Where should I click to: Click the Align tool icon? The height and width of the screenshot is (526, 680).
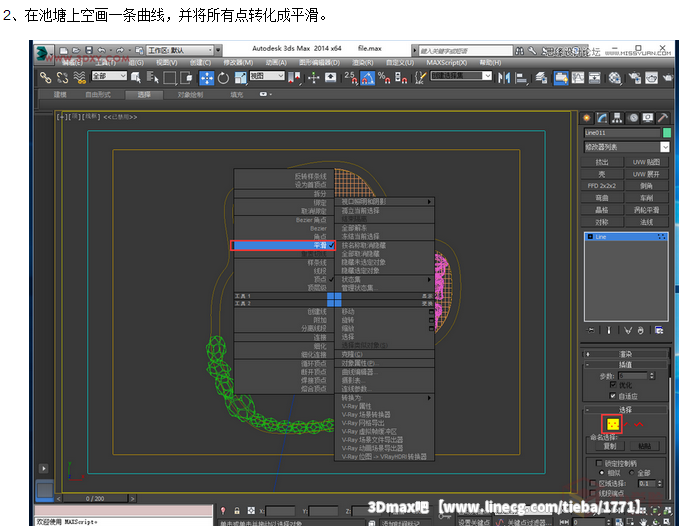point(521,78)
